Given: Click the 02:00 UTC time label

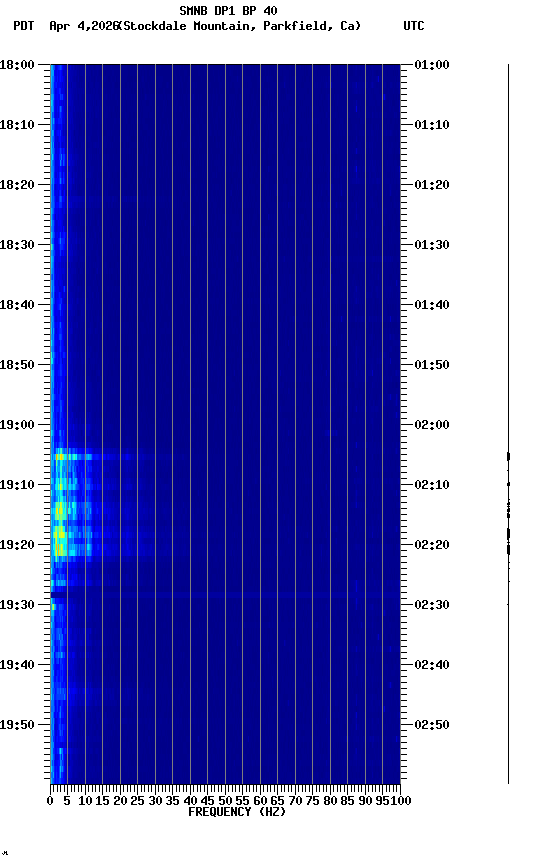Looking at the screenshot, I should [432, 425].
